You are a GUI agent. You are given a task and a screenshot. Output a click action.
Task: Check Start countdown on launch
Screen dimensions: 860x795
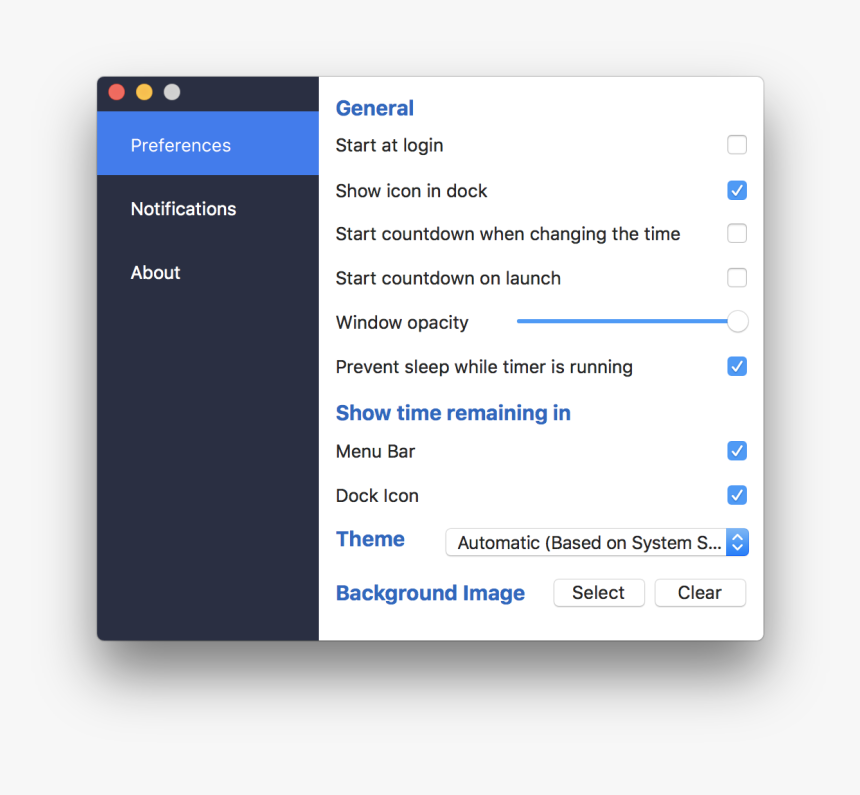(737, 278)
